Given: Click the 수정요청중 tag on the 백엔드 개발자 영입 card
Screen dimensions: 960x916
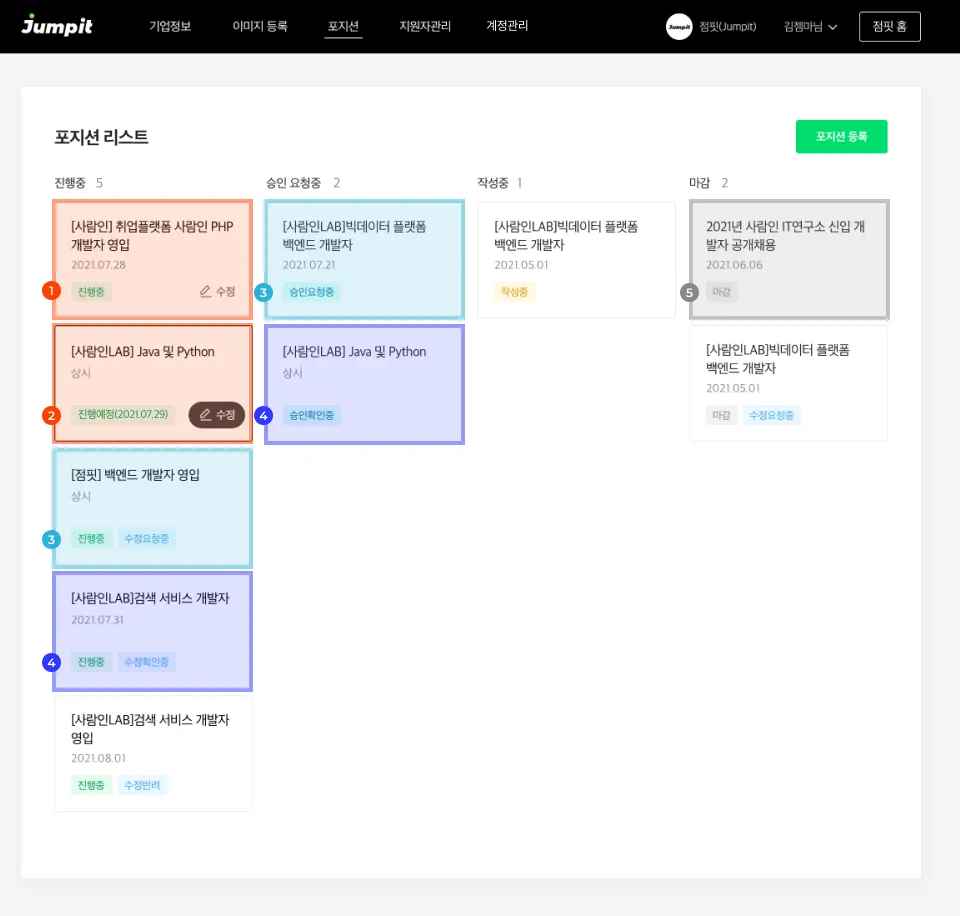Looking at the screenshot, I should pos(146,539).
